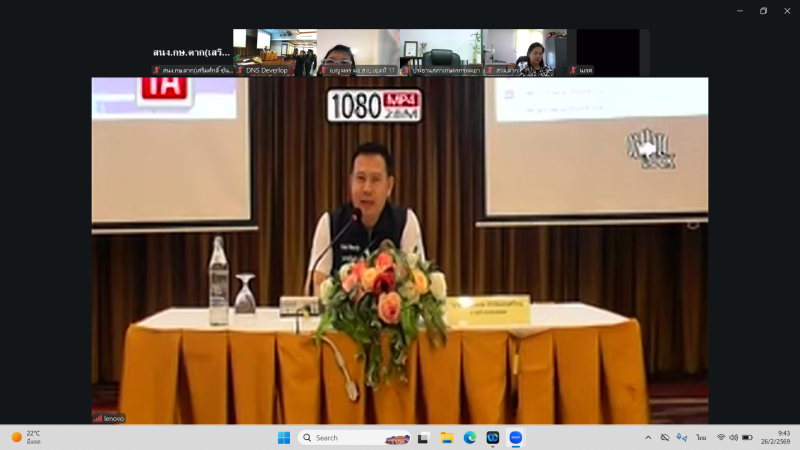Click the camera-off privacy tray icon
The width and height of the screenshot is (800, 450).
pos(665,437)
